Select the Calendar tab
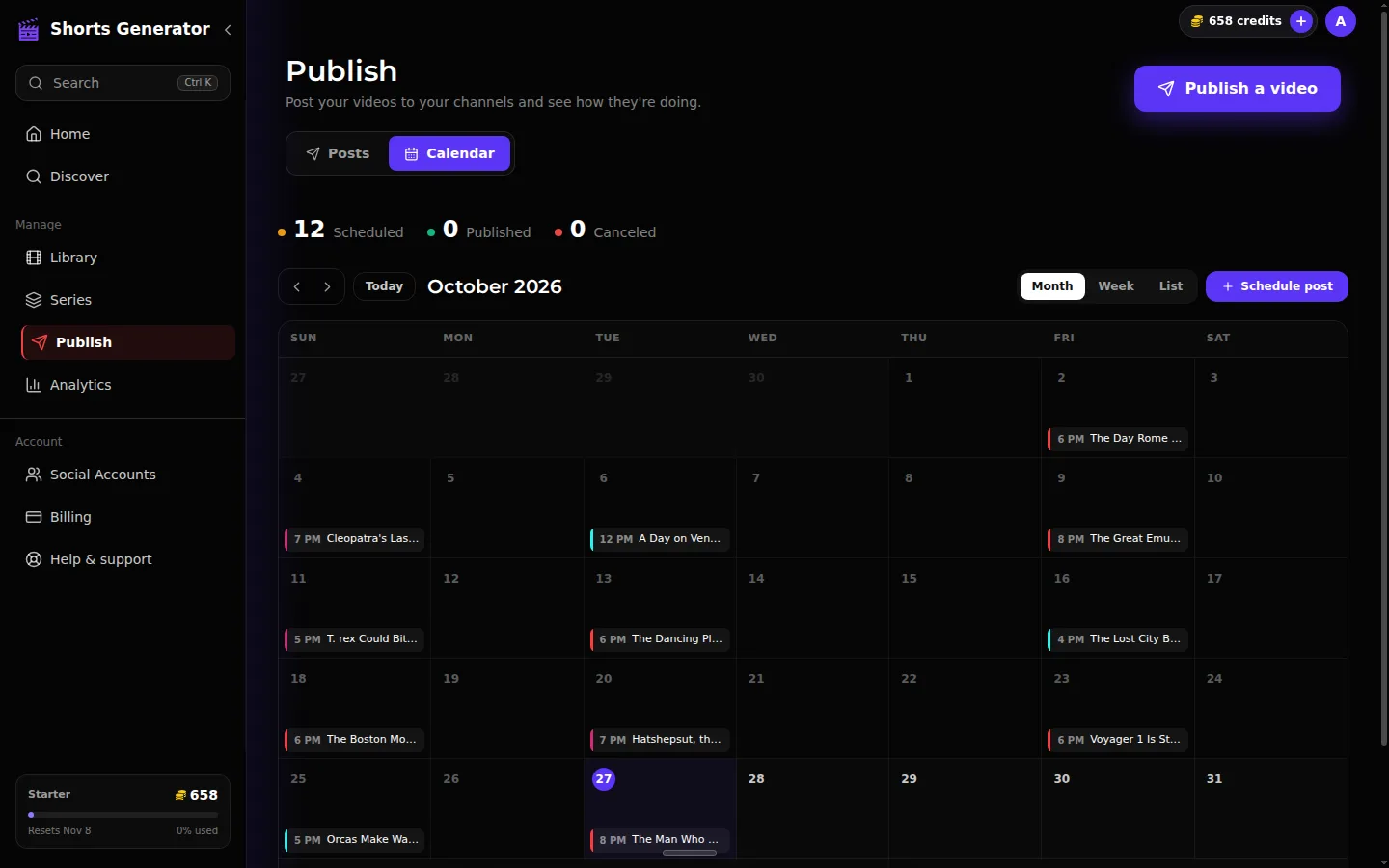Image resolution: width=1389 pixels, height=868 pixels. click(449, 153)
